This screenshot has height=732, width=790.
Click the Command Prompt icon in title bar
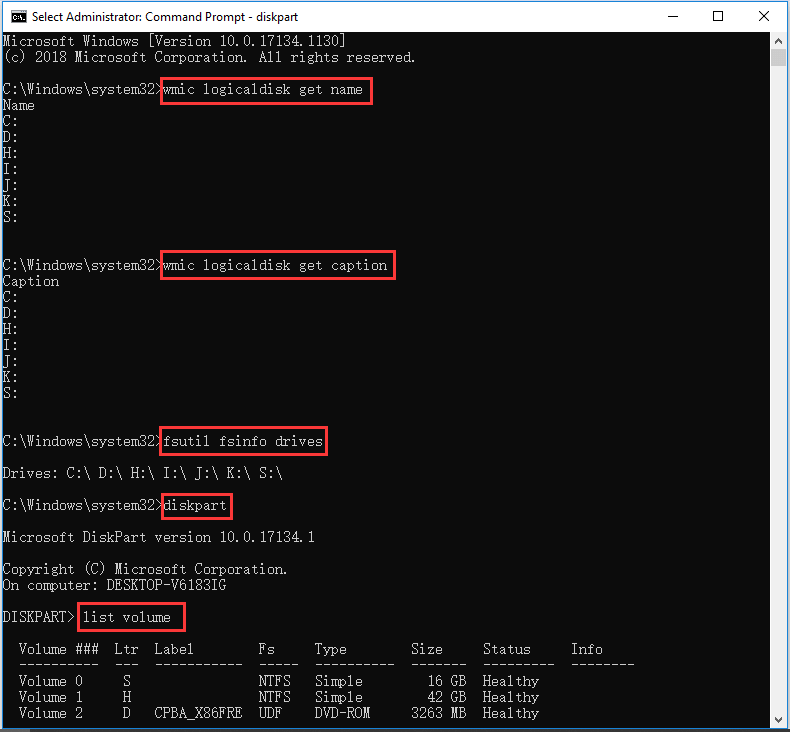pyautogui.click(x=16, y=16)
